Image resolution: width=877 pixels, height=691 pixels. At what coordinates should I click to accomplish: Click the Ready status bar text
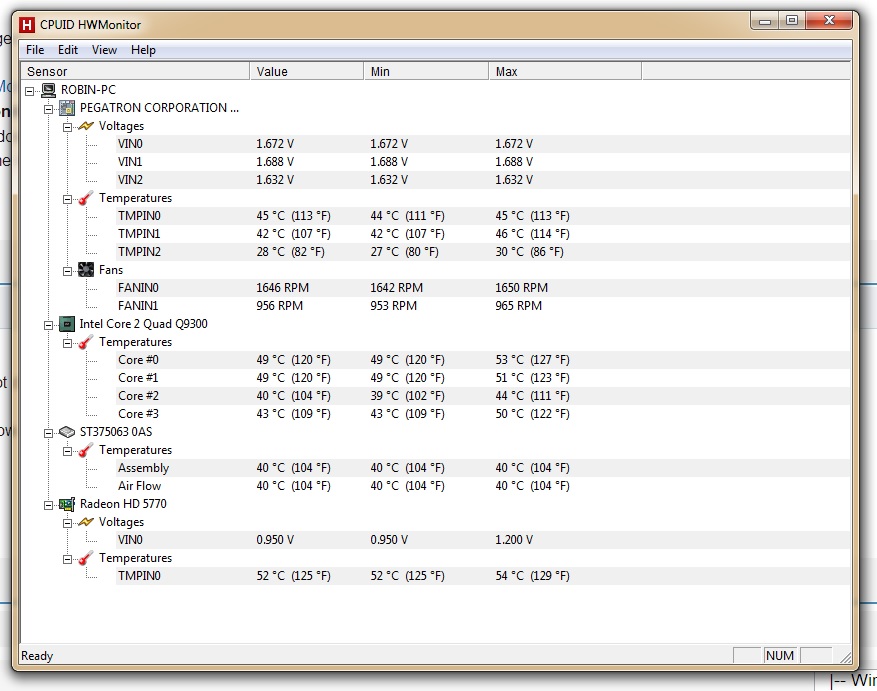[x=37, y=656]
